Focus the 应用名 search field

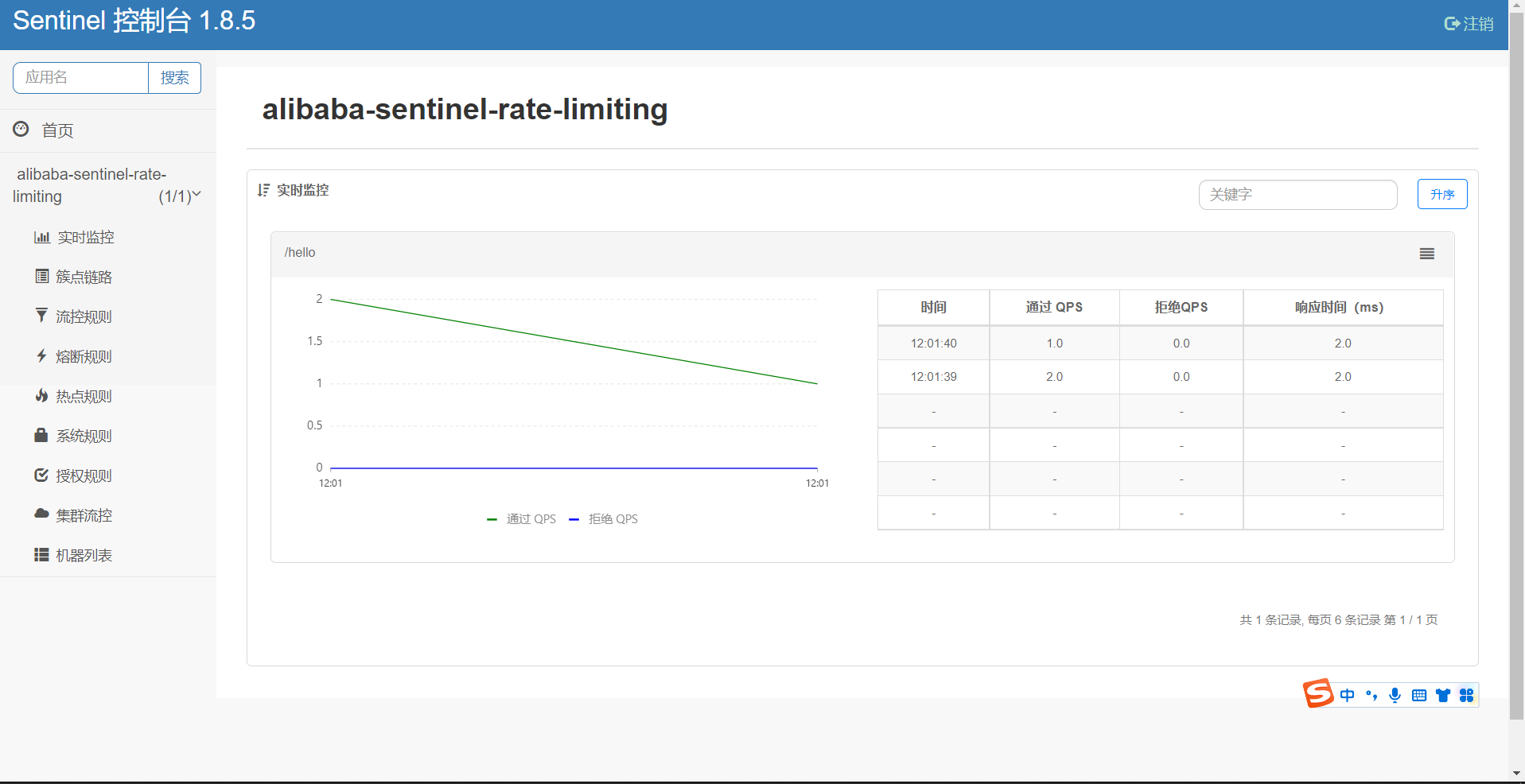pyautogui.click(x=80, y=78)
